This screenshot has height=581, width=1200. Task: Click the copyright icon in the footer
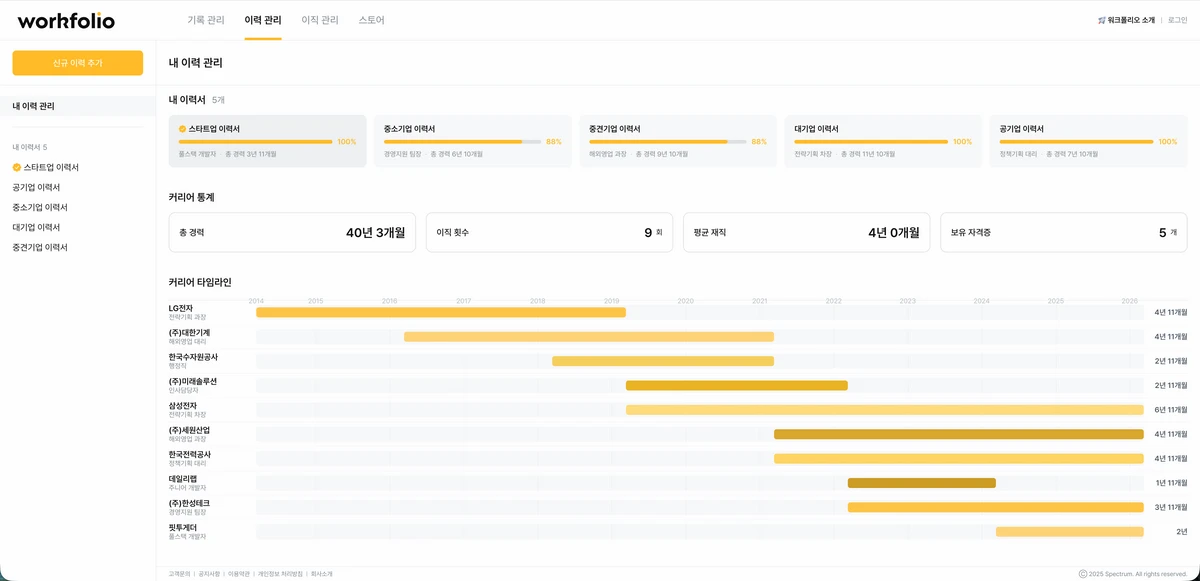point(1083,574)
